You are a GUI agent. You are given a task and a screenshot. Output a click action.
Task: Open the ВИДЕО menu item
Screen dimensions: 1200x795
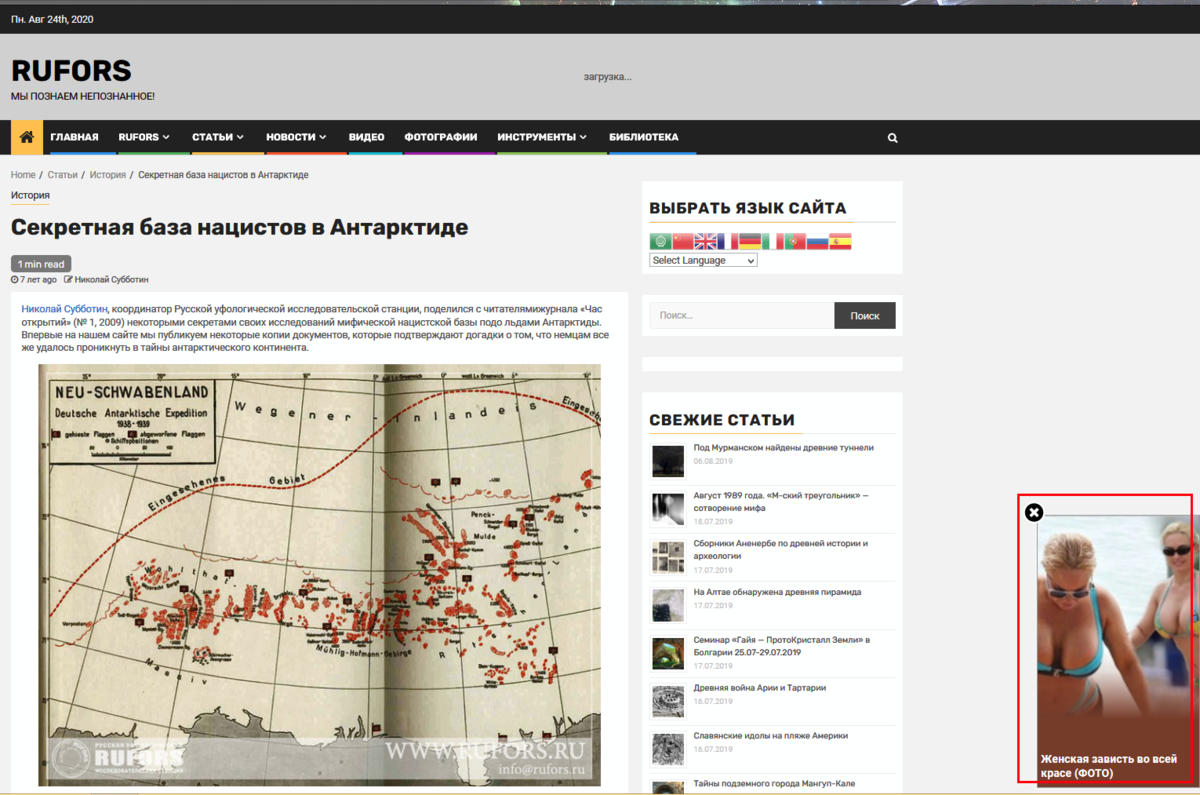tap(366, 137)
